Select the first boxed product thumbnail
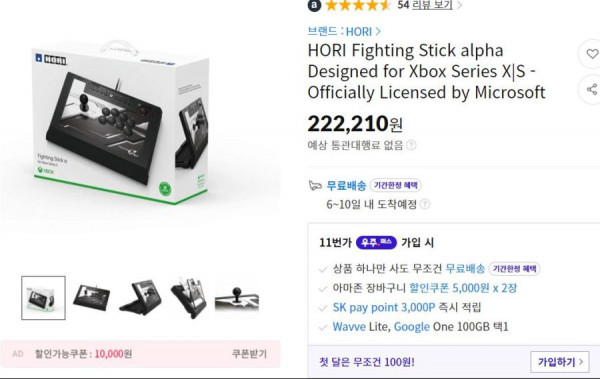The width and height of the screenshot is (600, 379). pyautogui.click(x=43, y=298)
